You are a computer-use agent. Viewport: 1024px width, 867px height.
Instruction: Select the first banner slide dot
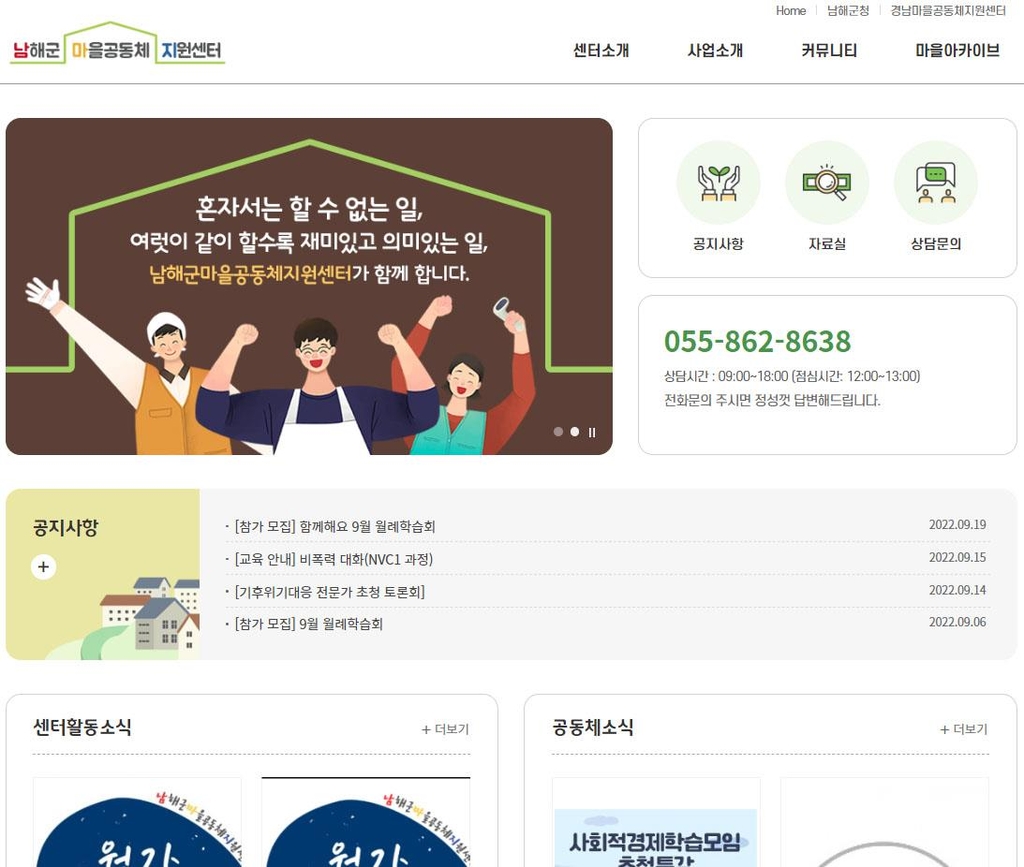pos(558,432)
